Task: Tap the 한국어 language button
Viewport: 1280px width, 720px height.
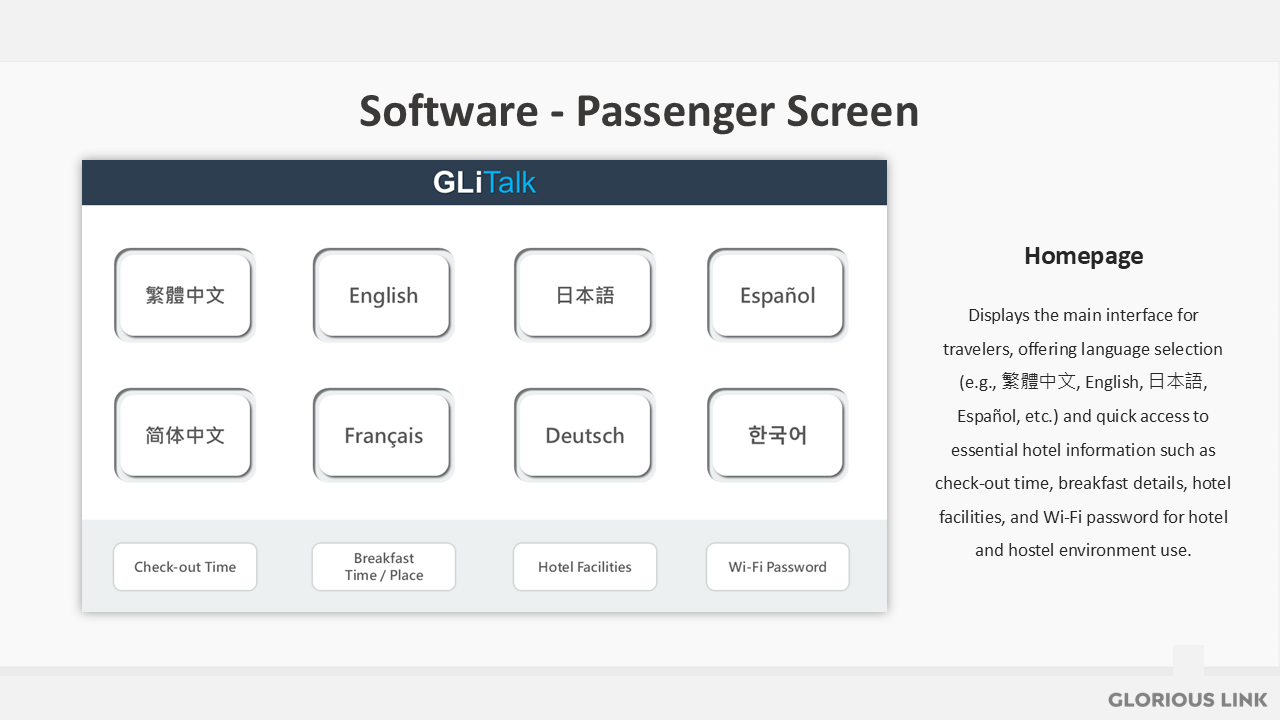Action: 777,435
